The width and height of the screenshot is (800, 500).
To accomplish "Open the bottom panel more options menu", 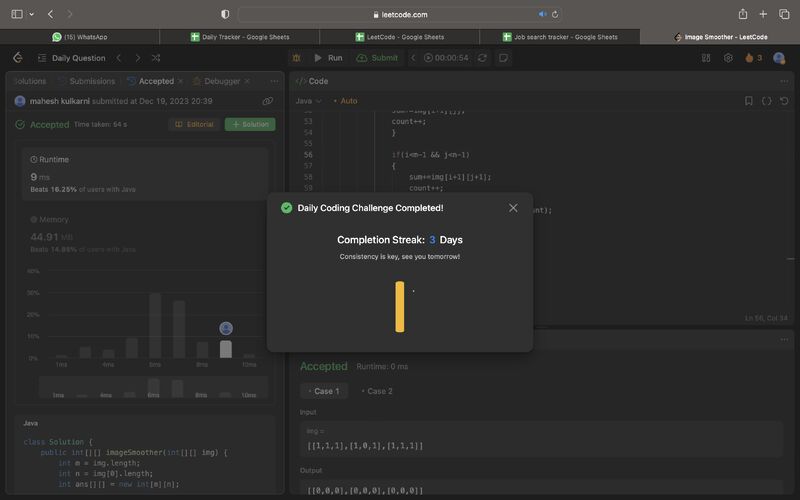I will 784,339.
